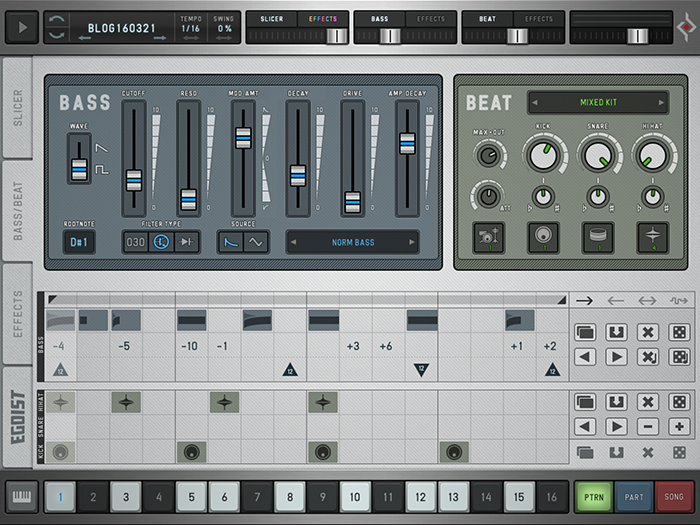Increase beat density with plus button
This screenshot has height=525, width=700.
pyautogui.click(x=679, y=427)
